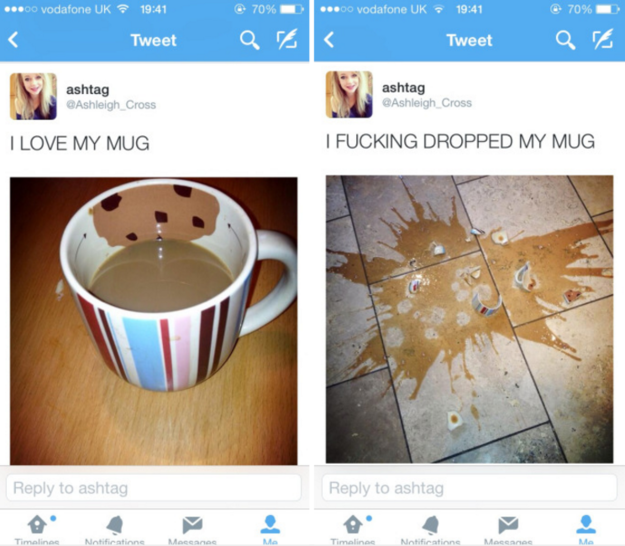
Task: Tap Reply to ashtag field on left
Action: pos(153,487)
